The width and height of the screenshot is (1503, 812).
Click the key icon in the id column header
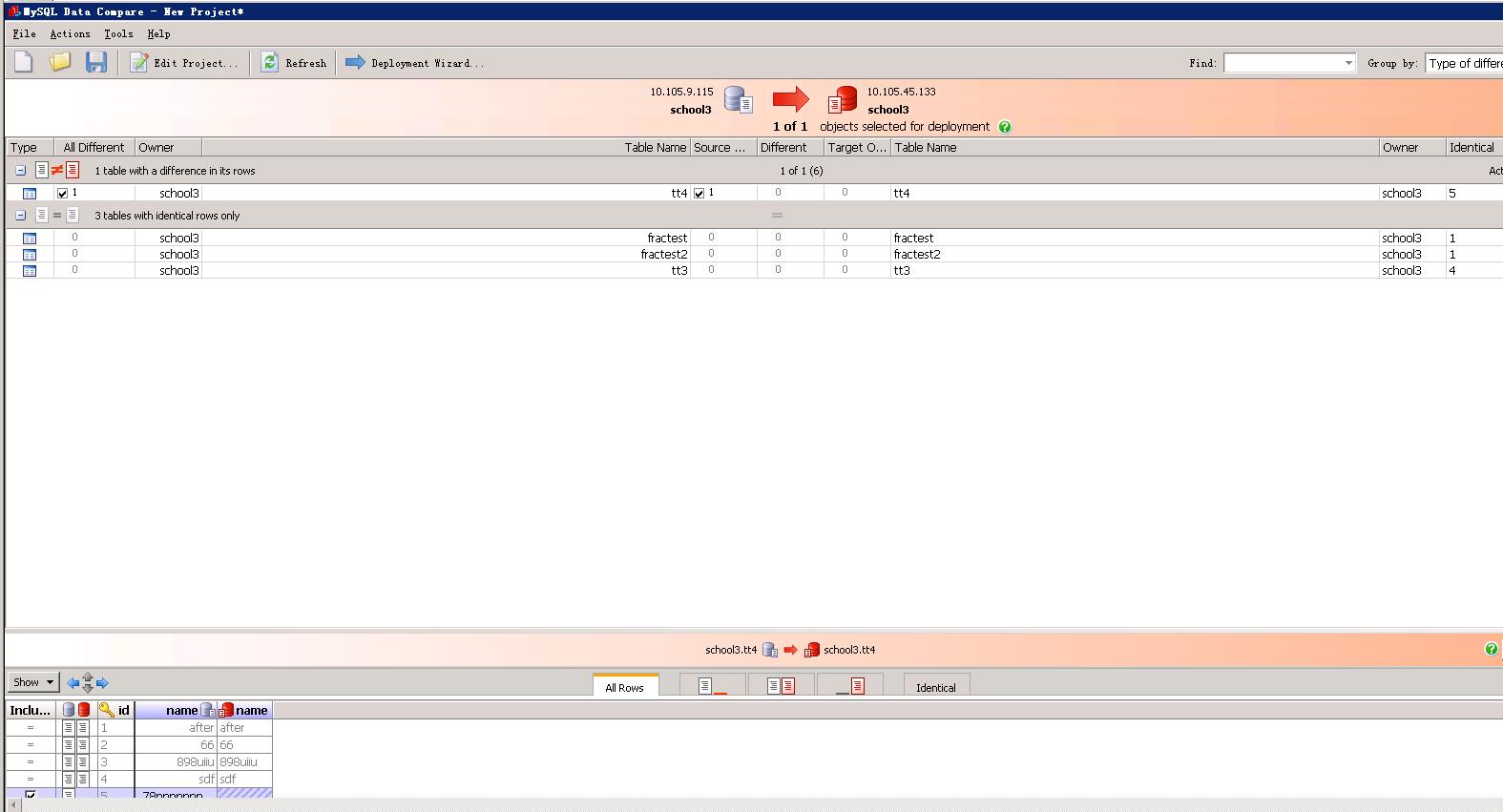click(107, 710)
